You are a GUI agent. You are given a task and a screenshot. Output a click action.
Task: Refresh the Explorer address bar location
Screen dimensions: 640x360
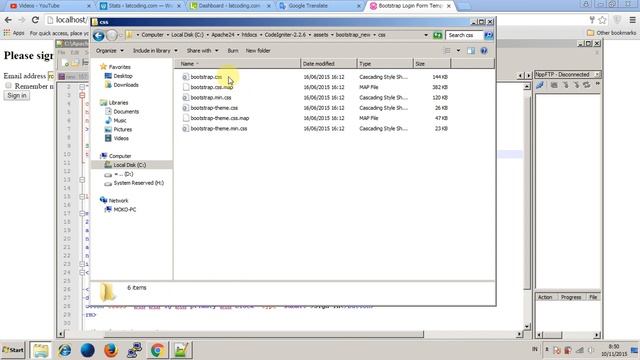pyautogui.click(x=438, y=35)
